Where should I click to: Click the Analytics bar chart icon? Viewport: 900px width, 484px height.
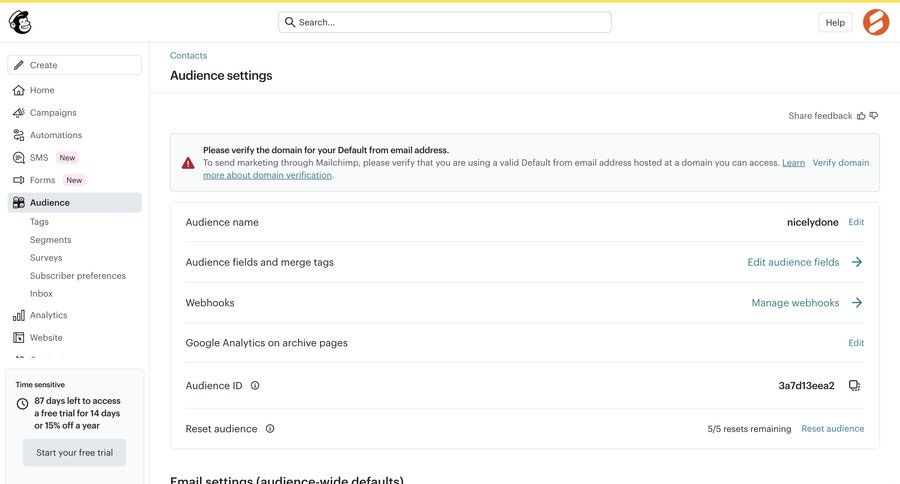point(19,315)
